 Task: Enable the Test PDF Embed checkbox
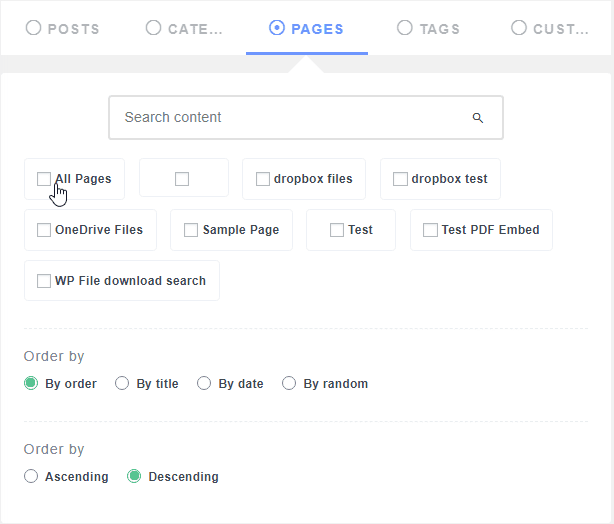tap(430, 230)
